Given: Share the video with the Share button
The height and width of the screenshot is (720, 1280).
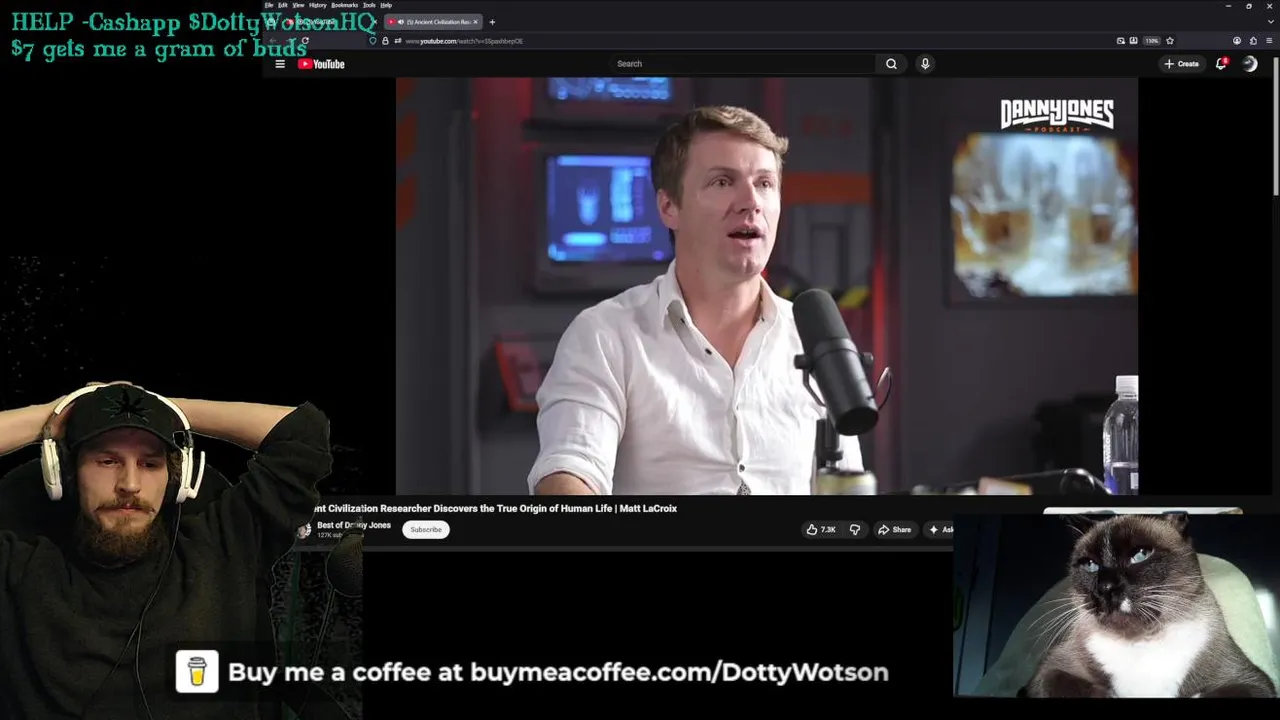Looking at the screenshot, I should point(895,530).
